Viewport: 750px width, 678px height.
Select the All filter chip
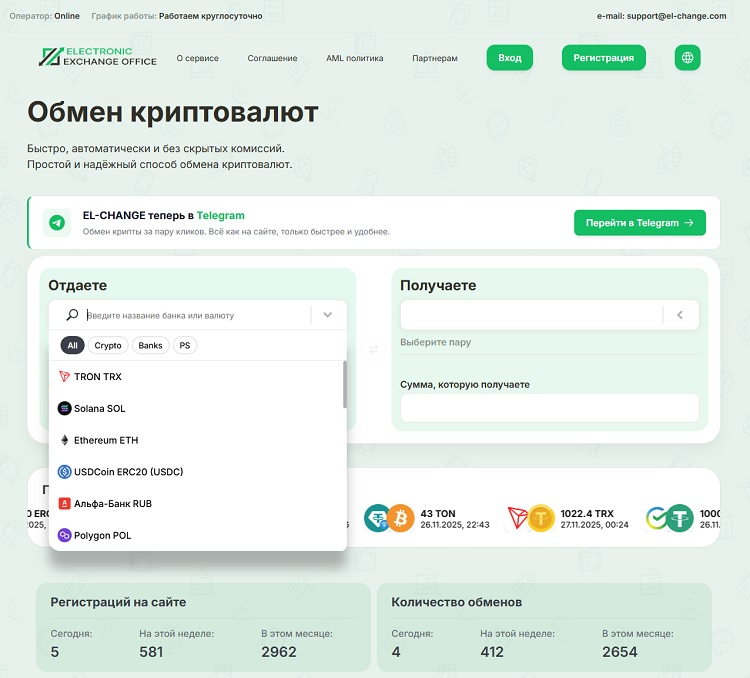point(72,346)
